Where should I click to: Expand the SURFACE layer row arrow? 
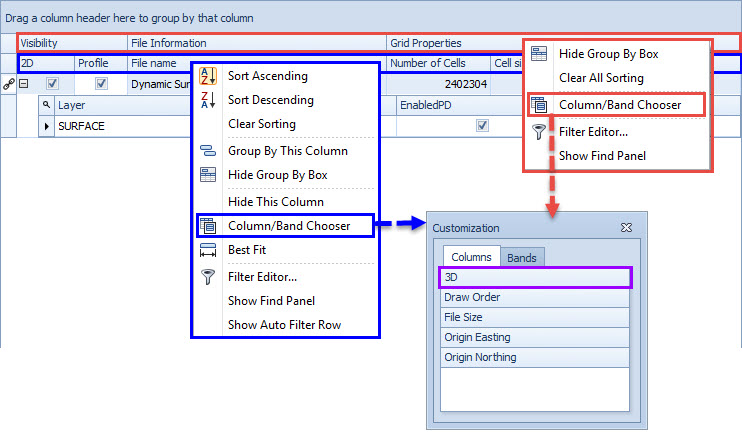[x=46, y=126]
